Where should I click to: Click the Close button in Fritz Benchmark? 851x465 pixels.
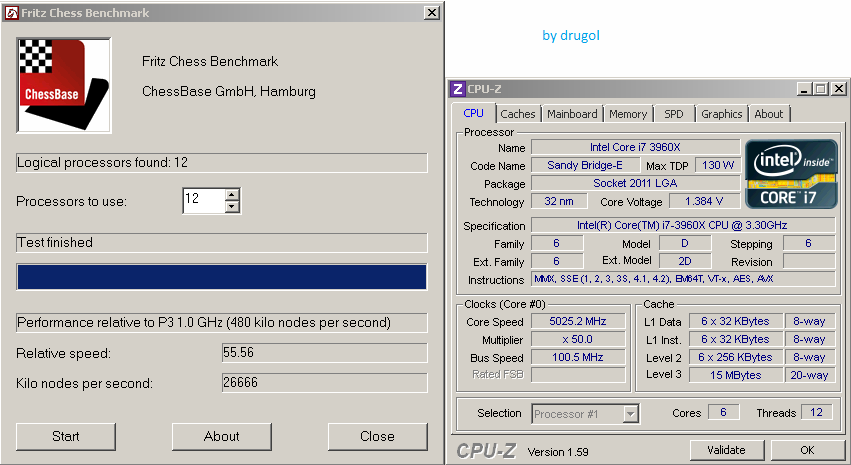[377, 436]
